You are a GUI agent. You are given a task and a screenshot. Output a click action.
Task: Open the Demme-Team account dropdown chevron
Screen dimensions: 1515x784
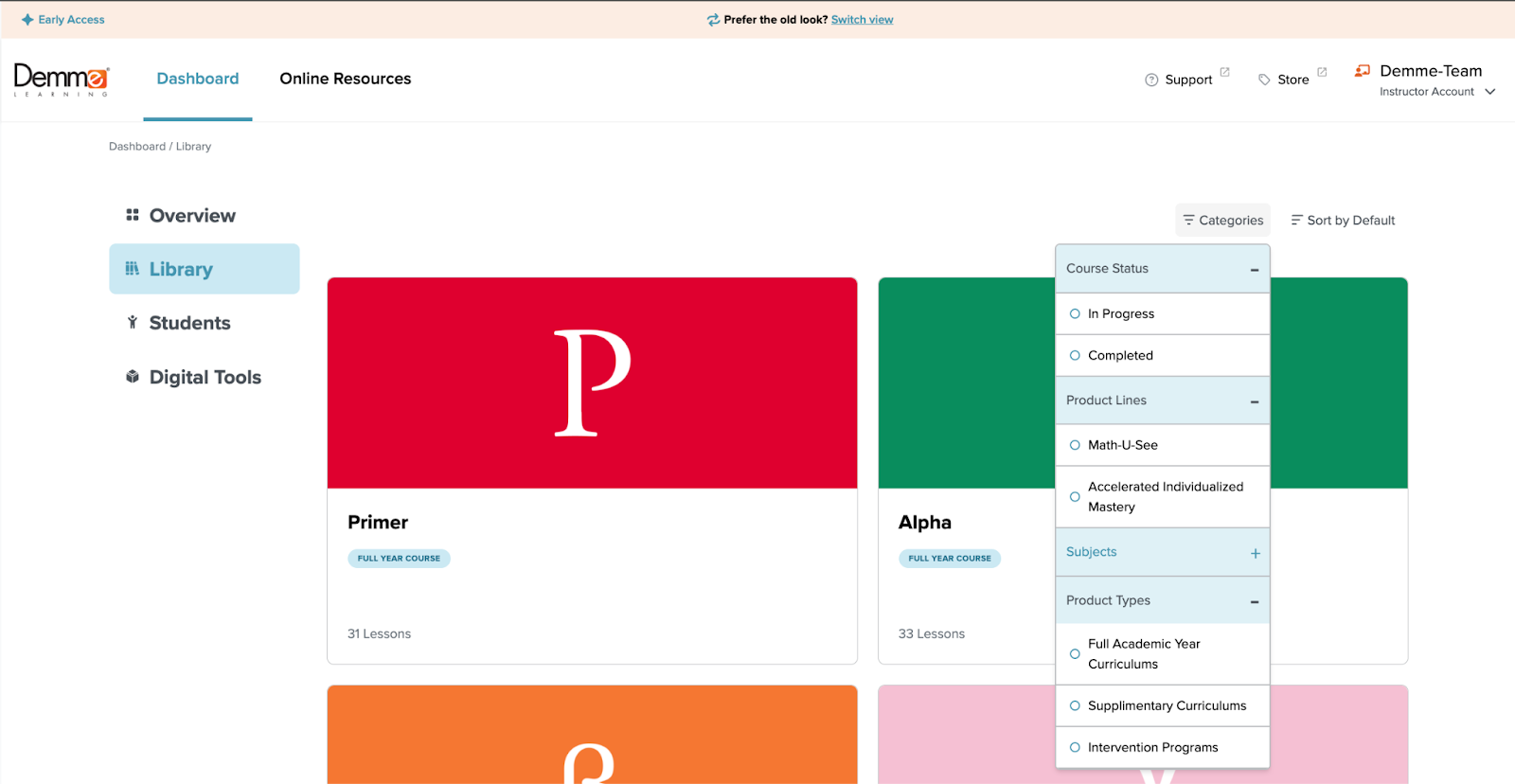pyautogui.click(x=1489, y=92)
